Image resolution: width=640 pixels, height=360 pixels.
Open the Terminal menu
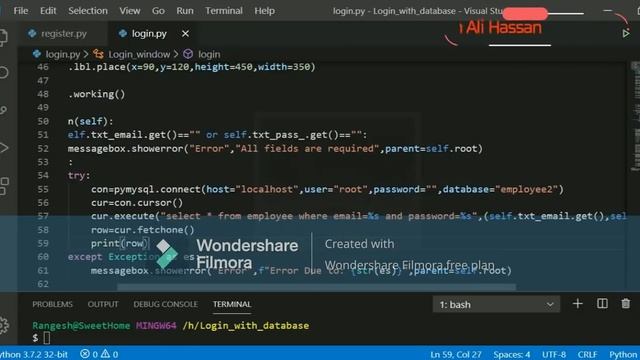[x=224, y=11]
